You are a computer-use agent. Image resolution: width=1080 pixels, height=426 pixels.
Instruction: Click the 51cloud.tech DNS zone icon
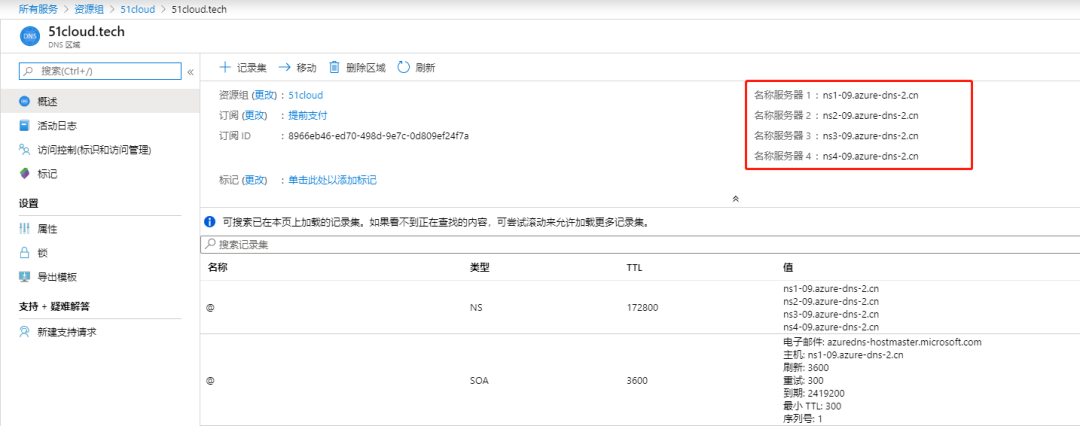31,37
